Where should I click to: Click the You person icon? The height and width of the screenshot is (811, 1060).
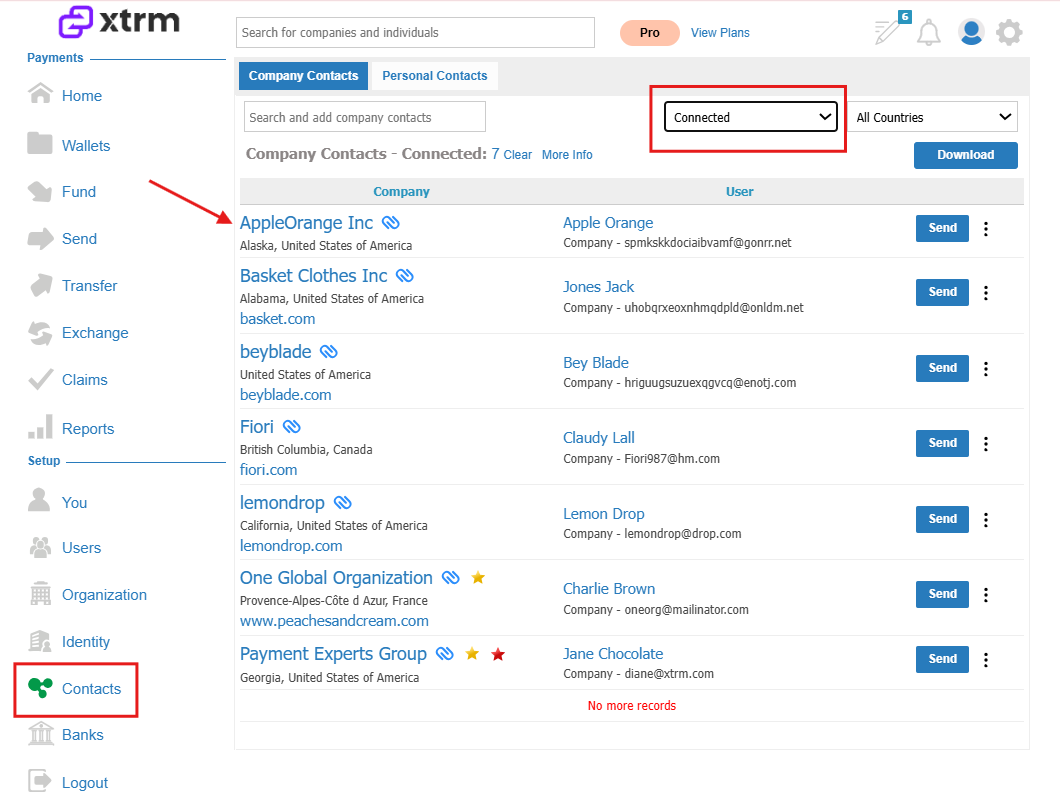(39, 500)
